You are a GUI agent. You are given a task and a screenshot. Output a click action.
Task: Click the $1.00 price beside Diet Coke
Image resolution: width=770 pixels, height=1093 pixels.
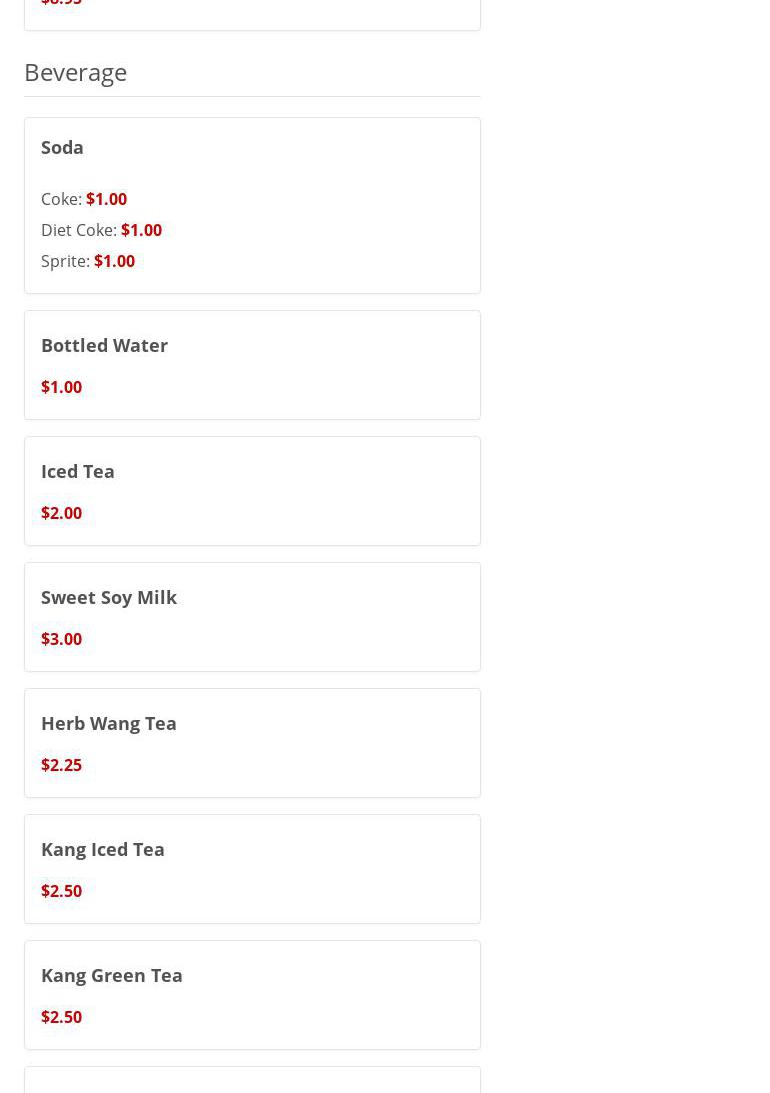pyautogui.click(x=141, y=230)
